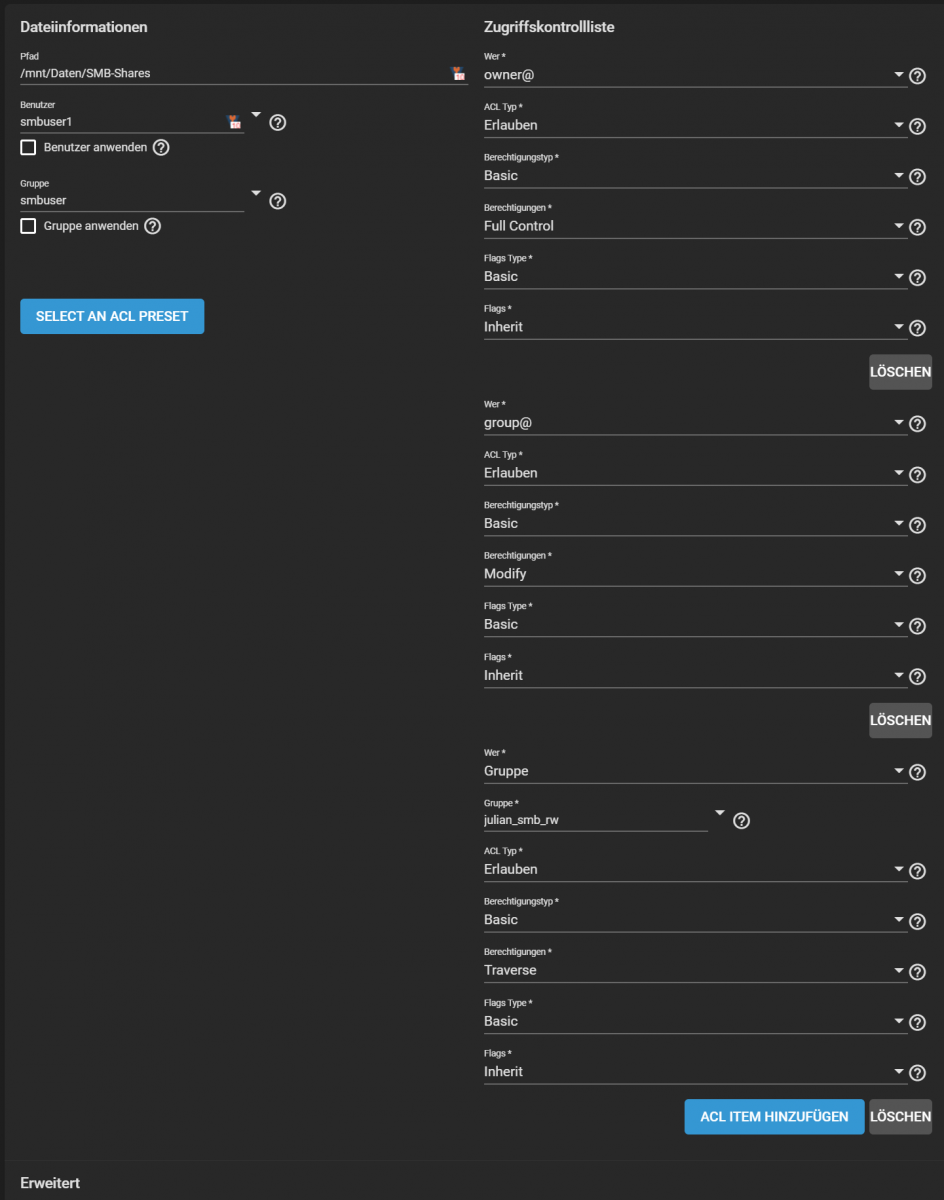Click password manager icon in Benutzer field

click(x=234, y=122)
